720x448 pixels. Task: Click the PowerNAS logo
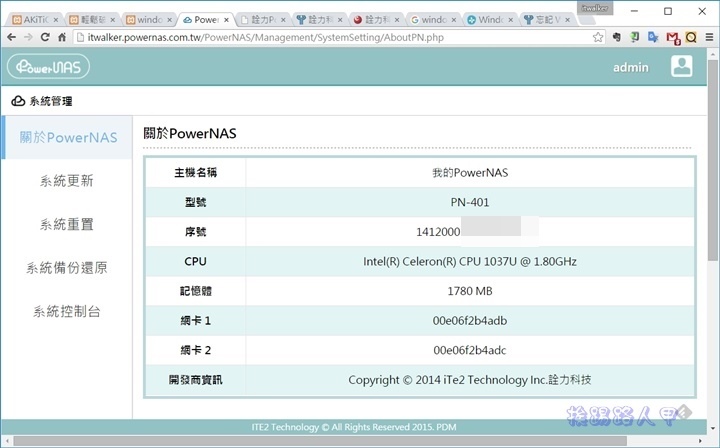coord(48,67)
